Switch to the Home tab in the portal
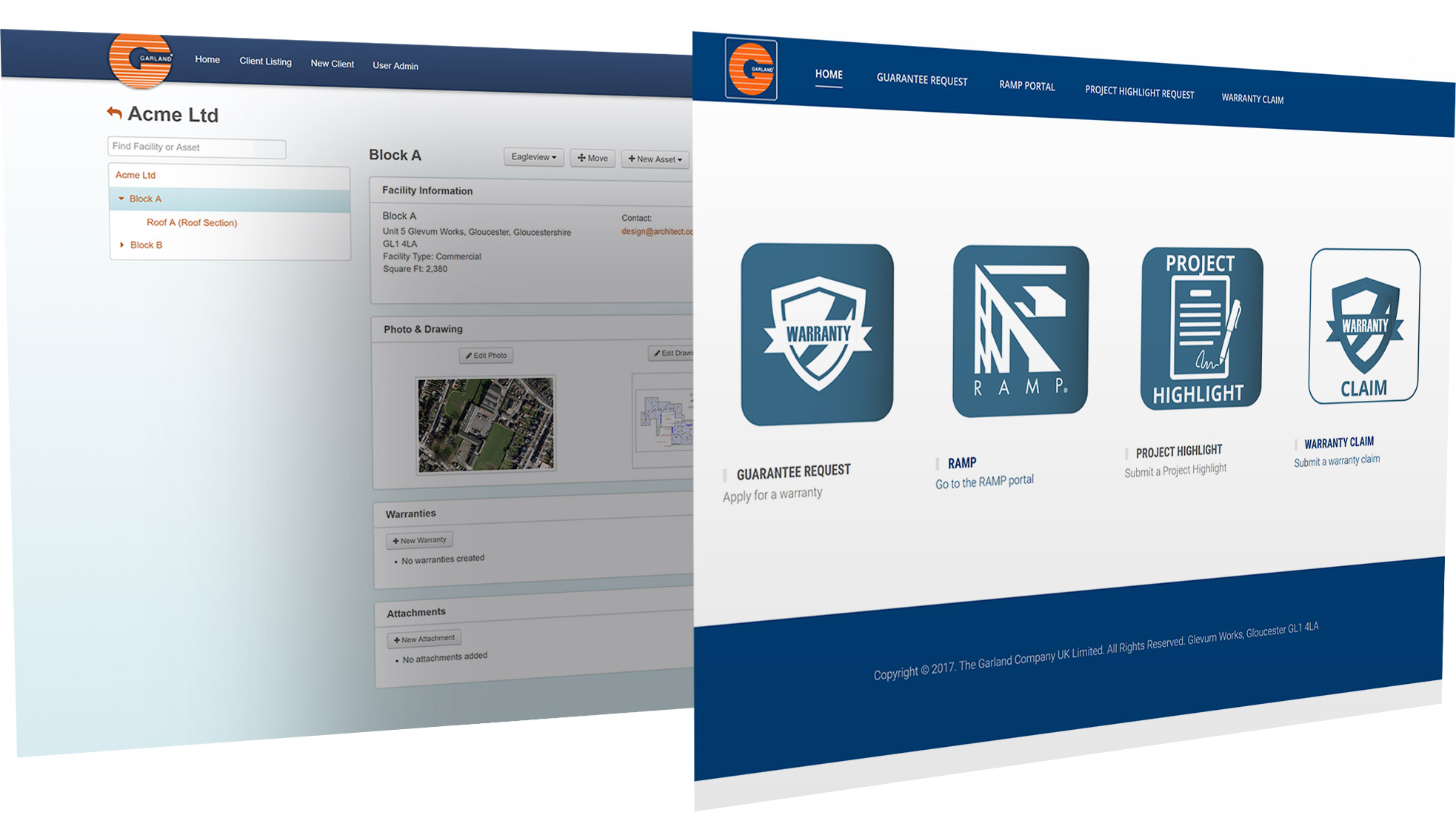 [x=828, y=75]
